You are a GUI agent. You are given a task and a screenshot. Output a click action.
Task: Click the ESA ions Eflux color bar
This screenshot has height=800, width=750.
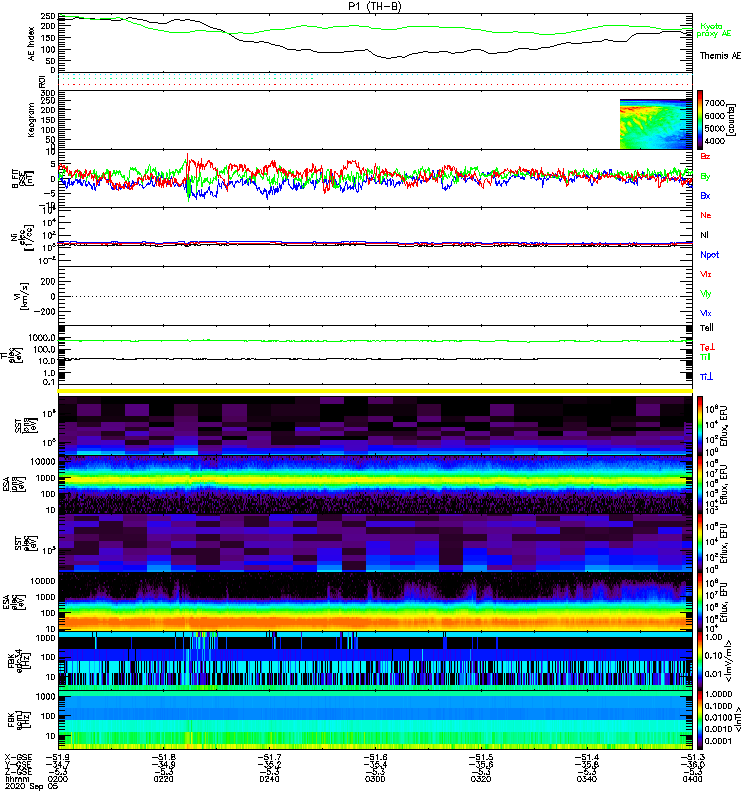point(700,485)
